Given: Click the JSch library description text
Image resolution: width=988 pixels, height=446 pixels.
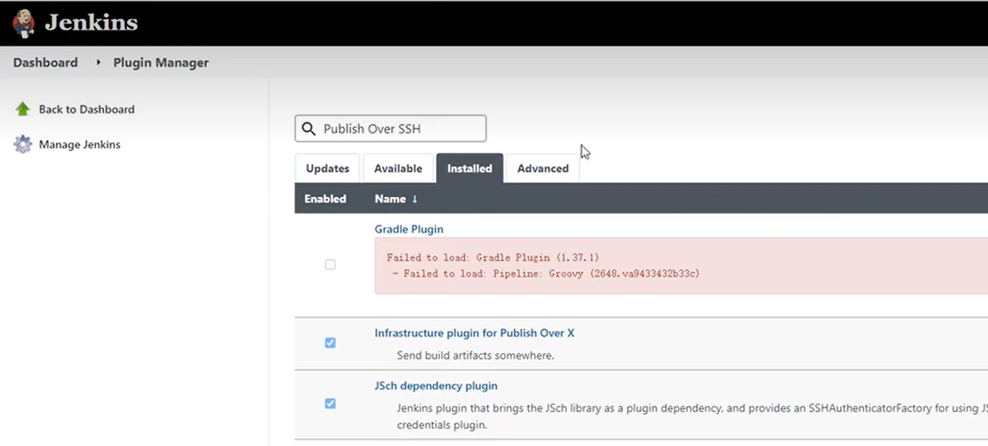Looking at the screenshot, I should (x=692, y=416).
